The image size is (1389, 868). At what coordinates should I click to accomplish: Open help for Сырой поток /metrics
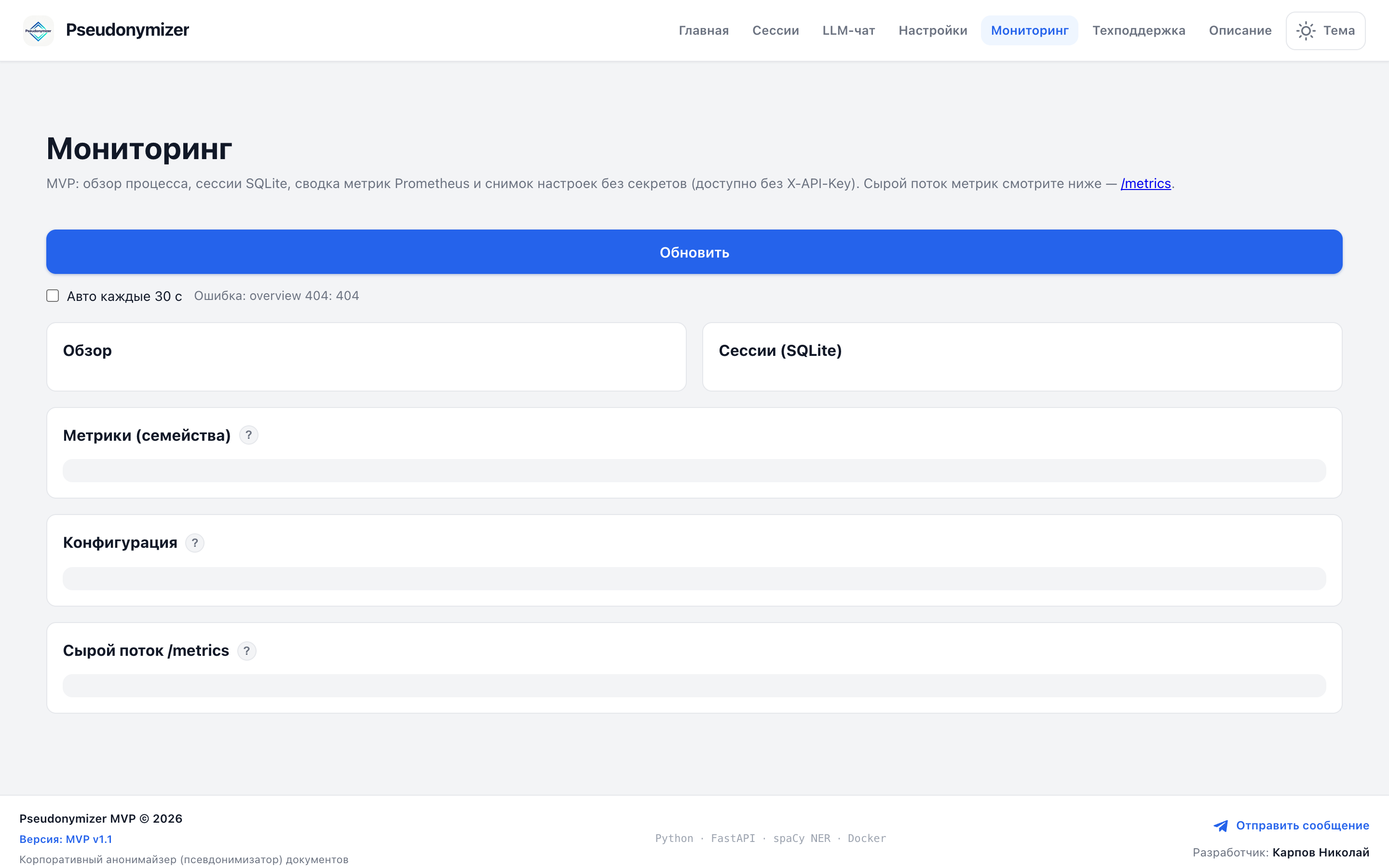(x=247, y=651)
